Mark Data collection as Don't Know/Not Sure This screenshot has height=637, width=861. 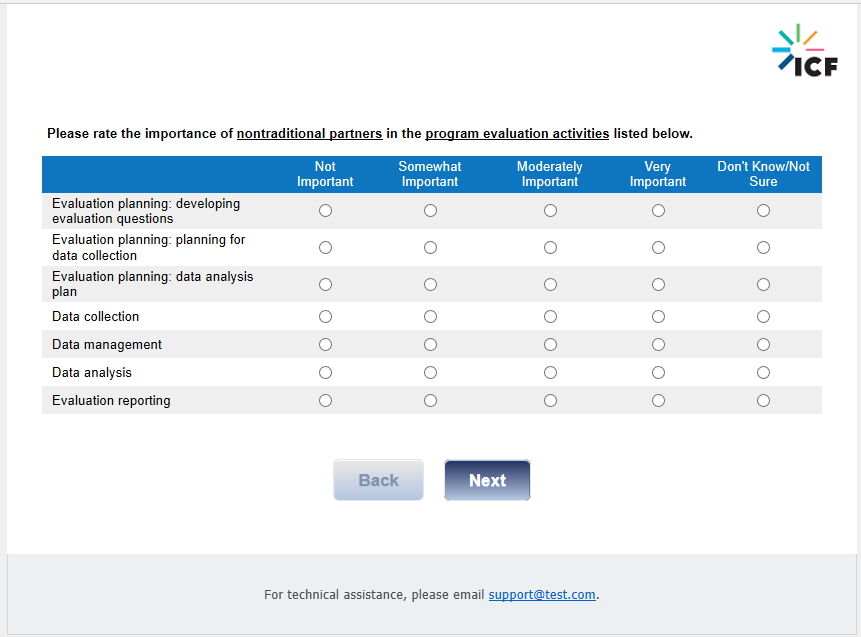(x=763, y=317)
